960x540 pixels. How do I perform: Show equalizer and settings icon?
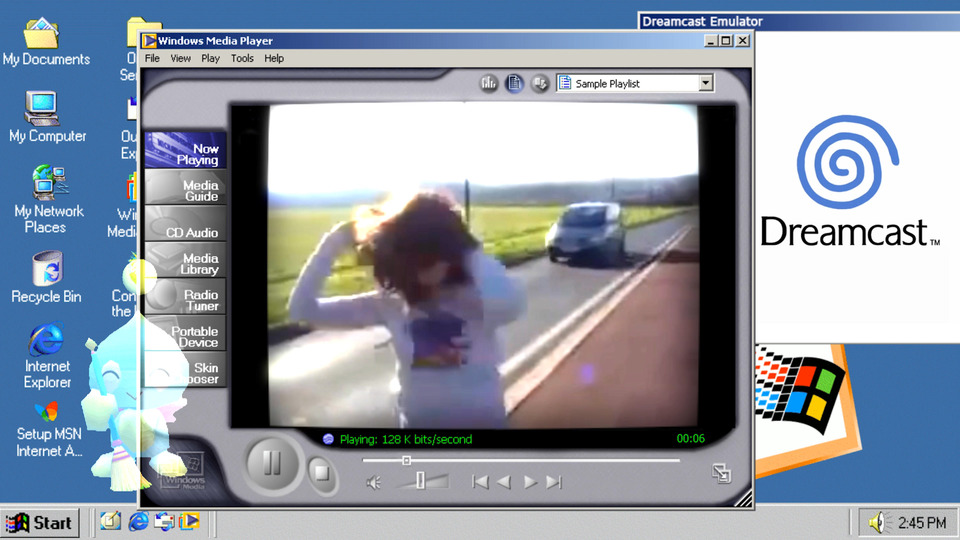[x=489, y=83]
